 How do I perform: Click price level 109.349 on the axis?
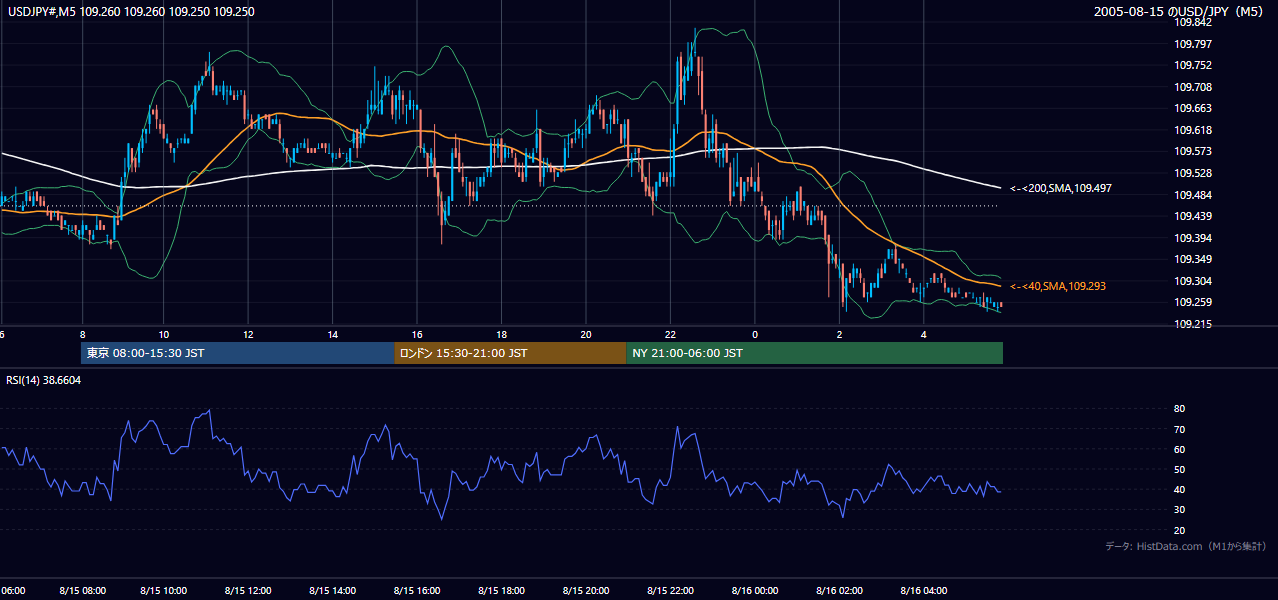pos(1193,259)
